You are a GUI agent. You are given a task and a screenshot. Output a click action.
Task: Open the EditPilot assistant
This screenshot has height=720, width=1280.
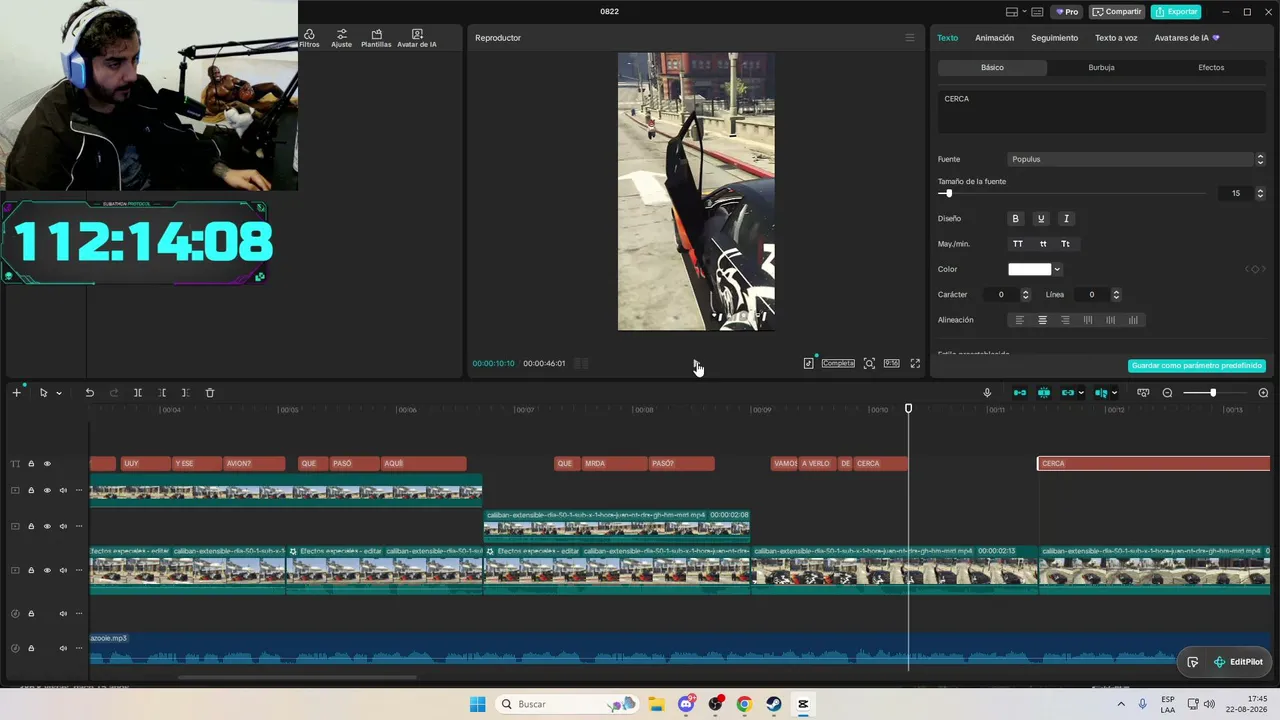tap(1238, 662)
